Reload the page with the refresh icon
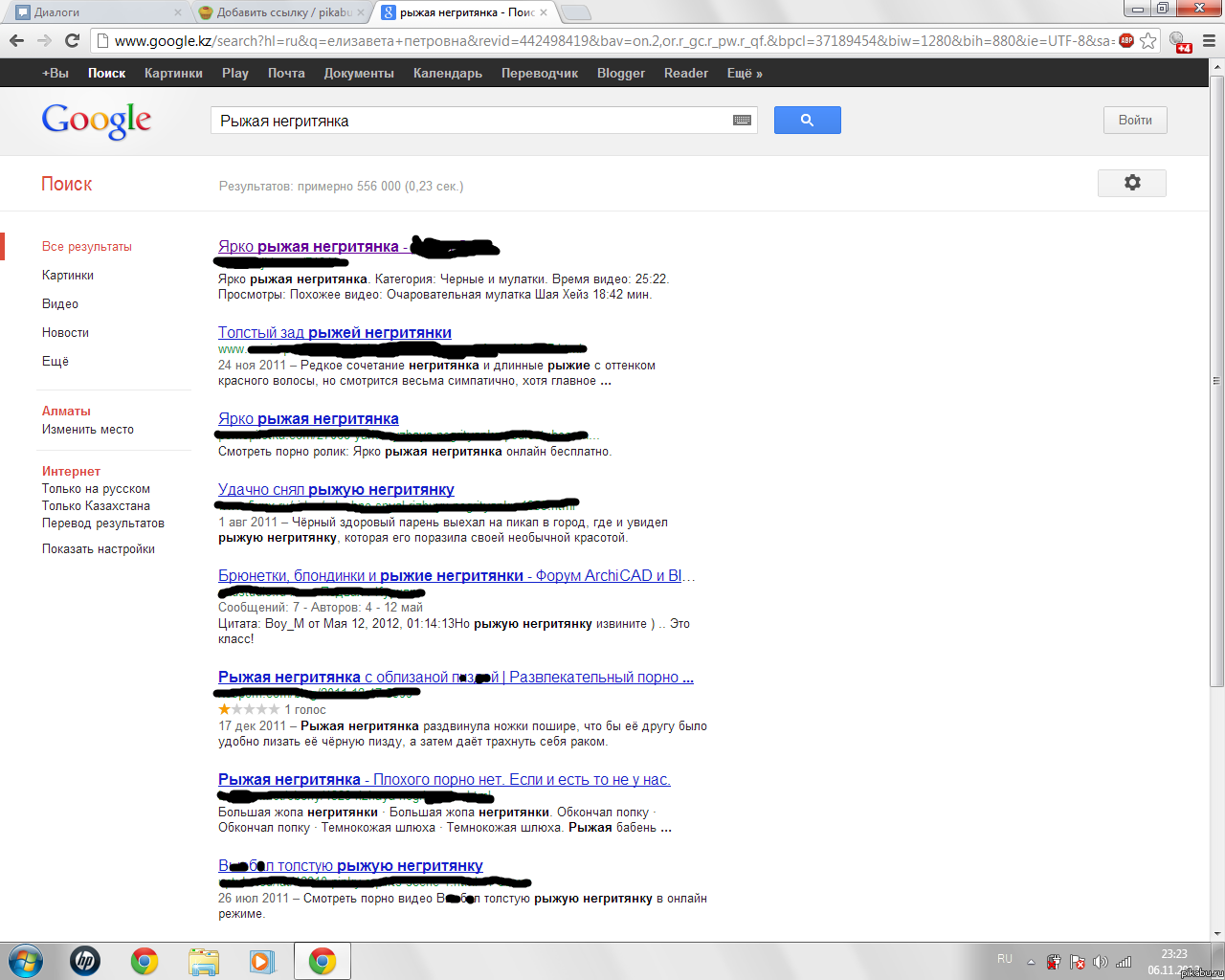 coord(72,40)
